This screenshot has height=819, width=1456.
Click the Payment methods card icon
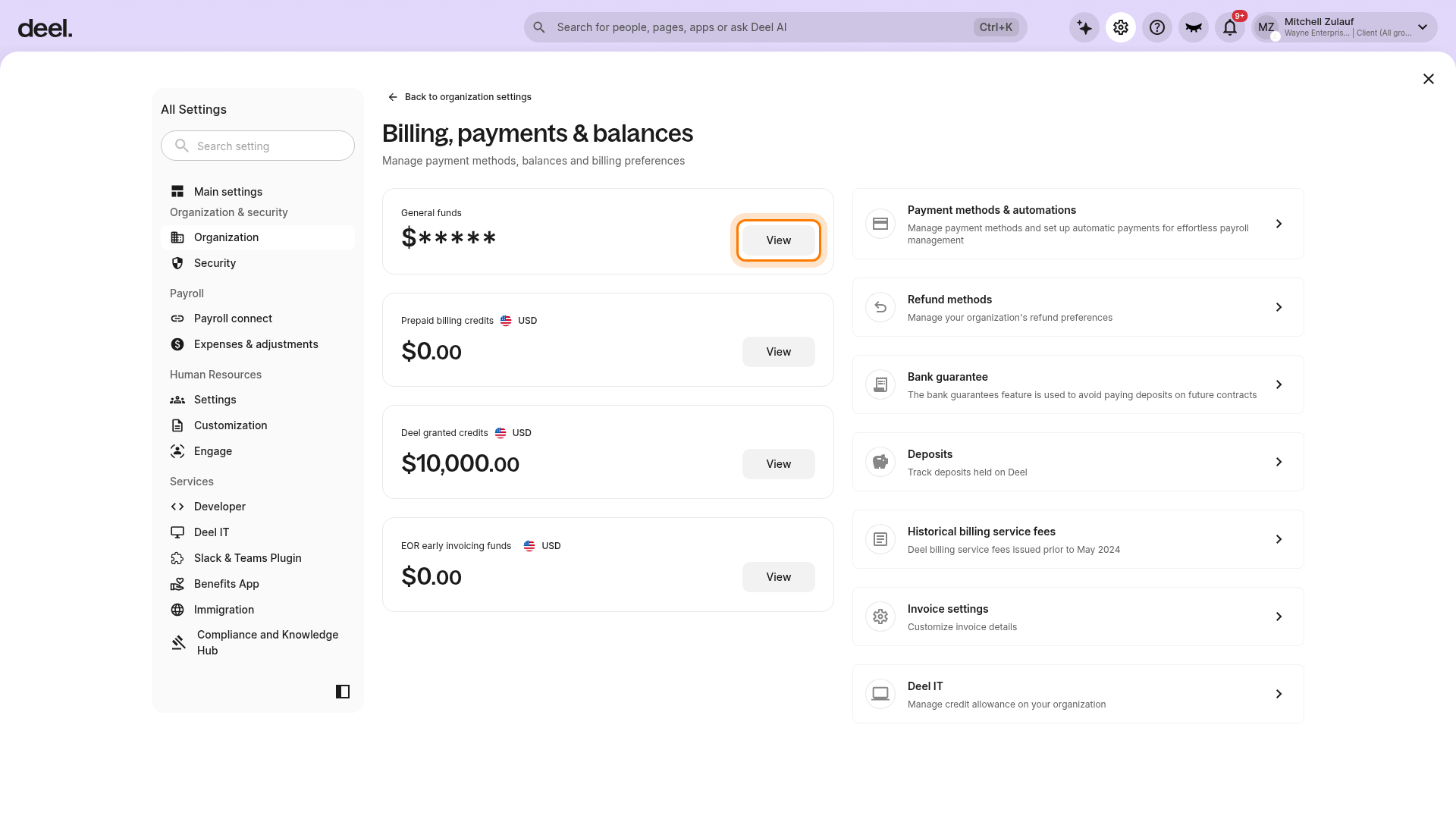tap(880, 224)
